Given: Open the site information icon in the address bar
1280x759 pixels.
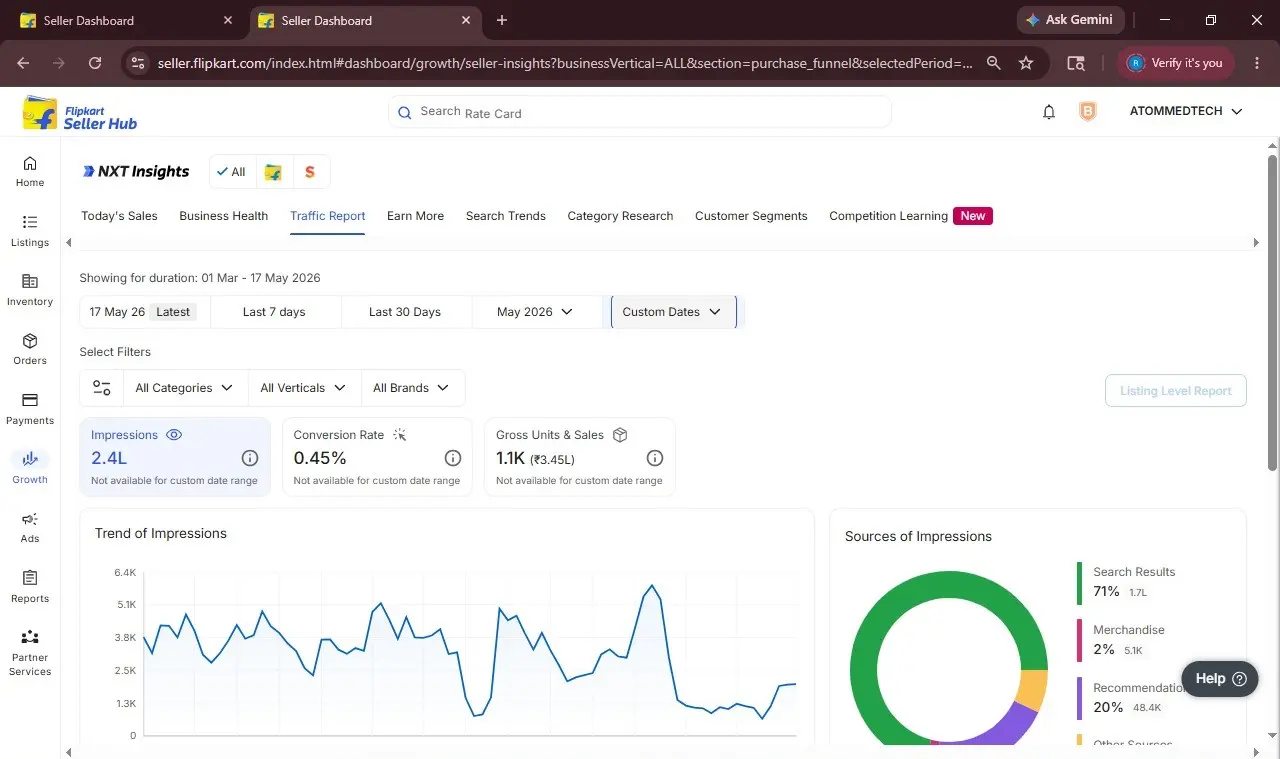Looking at the screenshot, I should click(138, 63).
